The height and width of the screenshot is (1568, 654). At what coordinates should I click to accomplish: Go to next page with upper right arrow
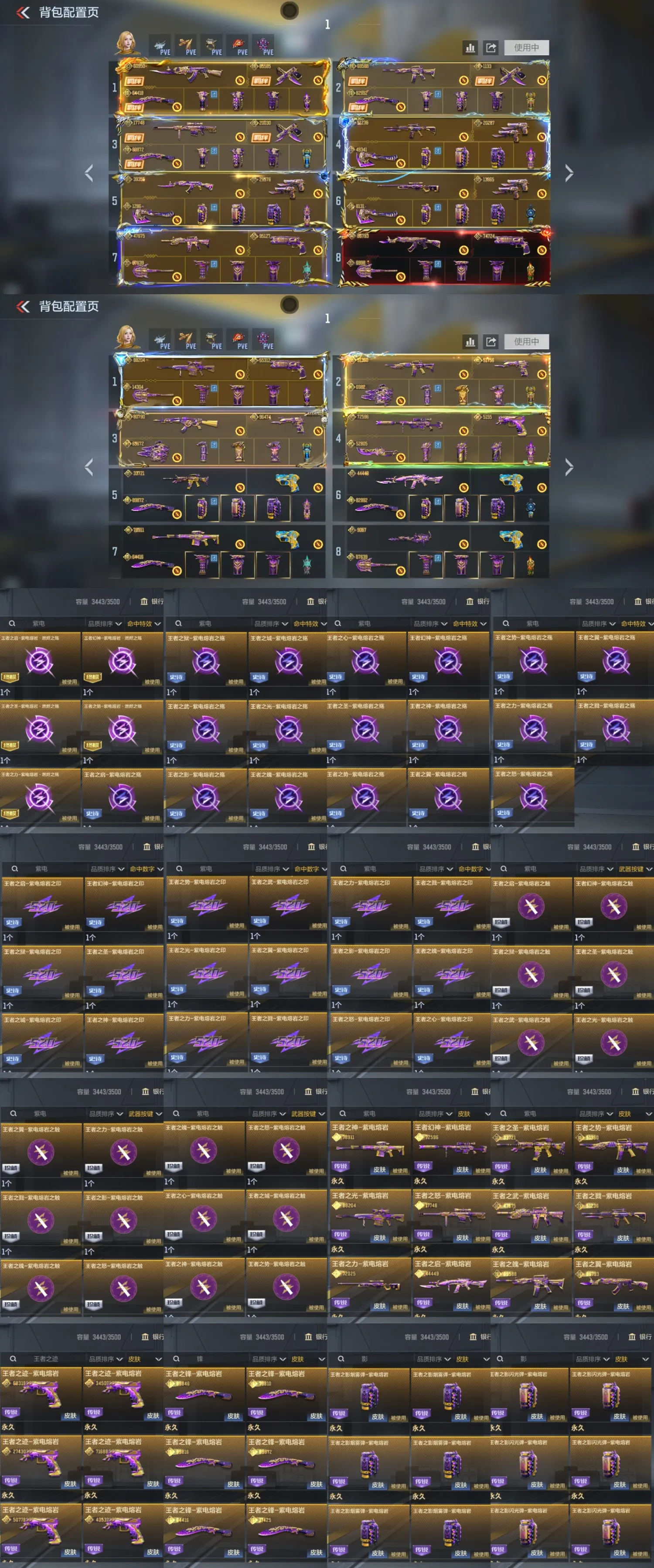tap(569, 173)
